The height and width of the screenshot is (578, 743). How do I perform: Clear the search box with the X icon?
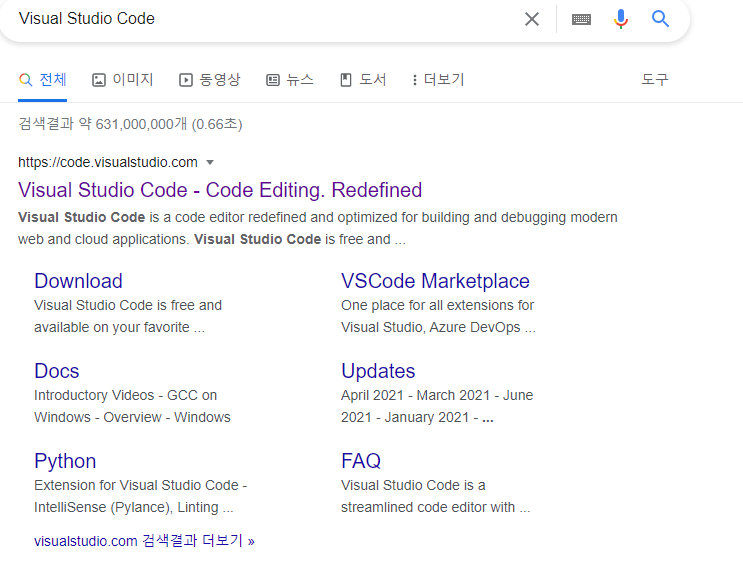tap(532, 19)
